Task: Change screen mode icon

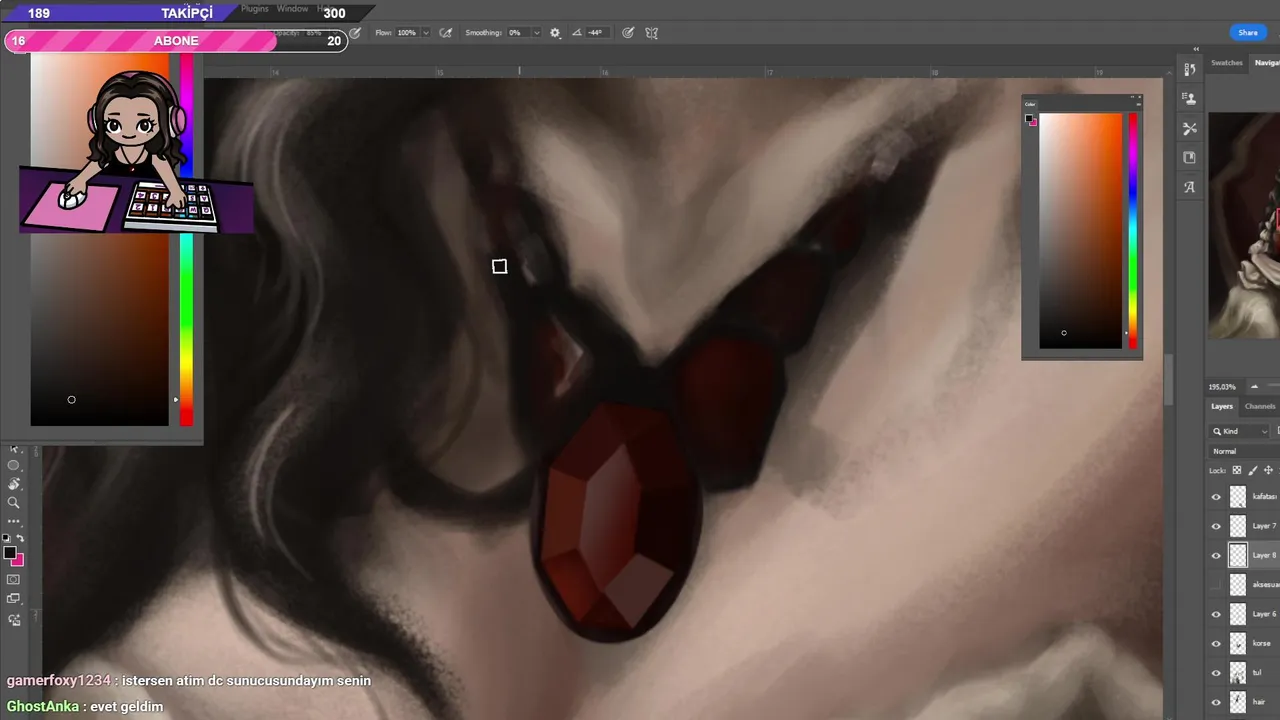Action: tap(13, 599)
